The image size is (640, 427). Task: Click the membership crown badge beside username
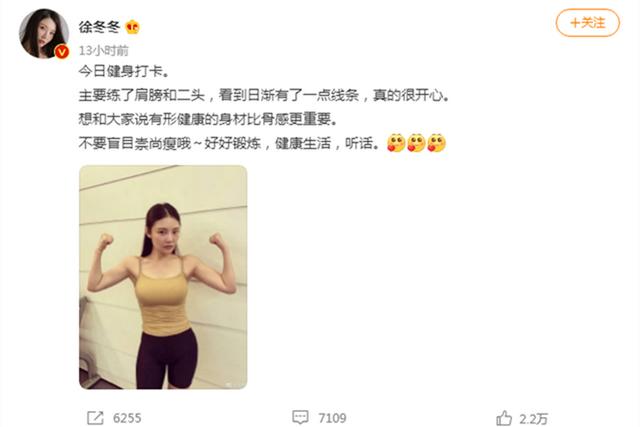coord(133,27)
